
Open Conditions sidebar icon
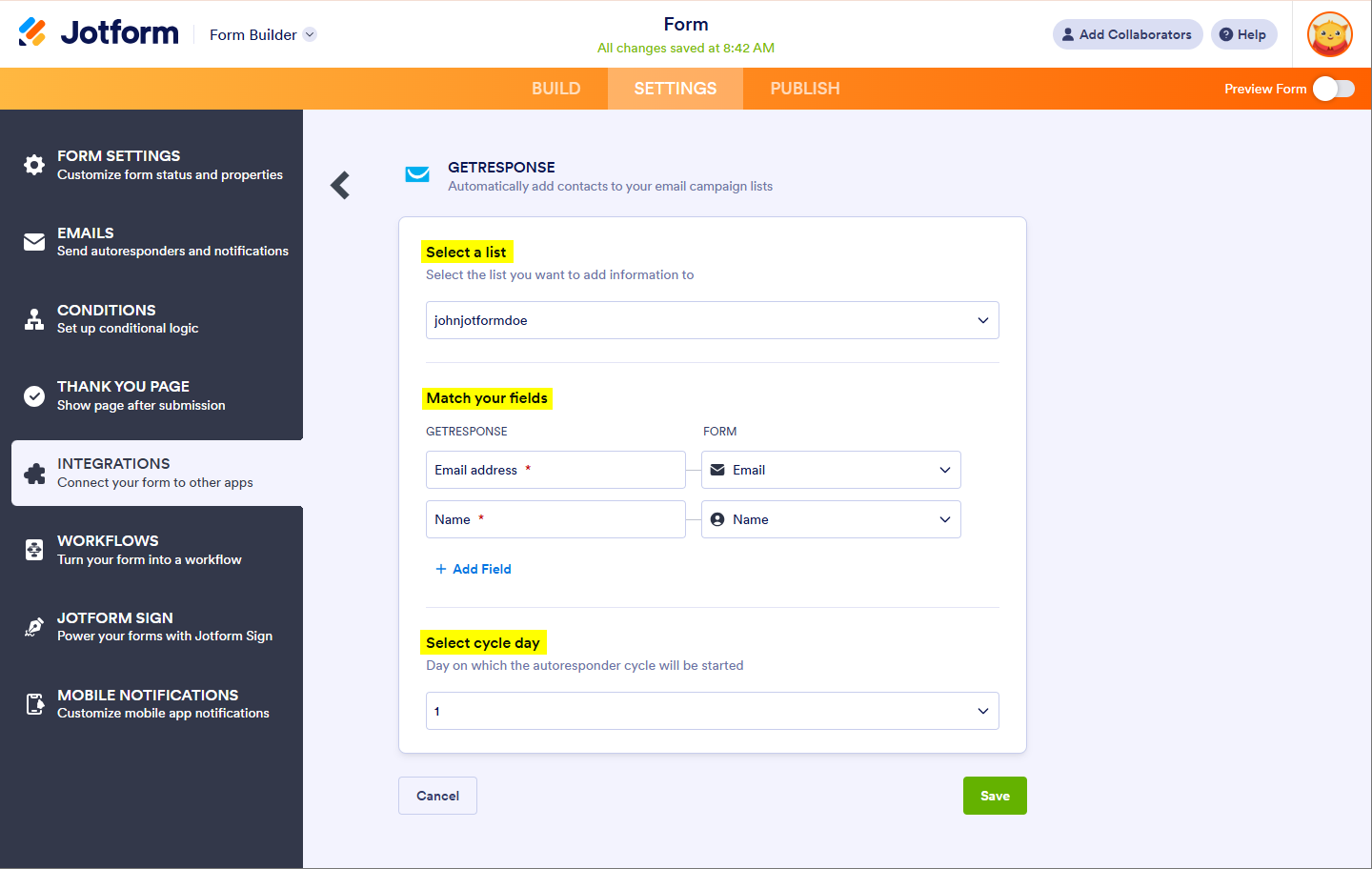coord(34,319)
